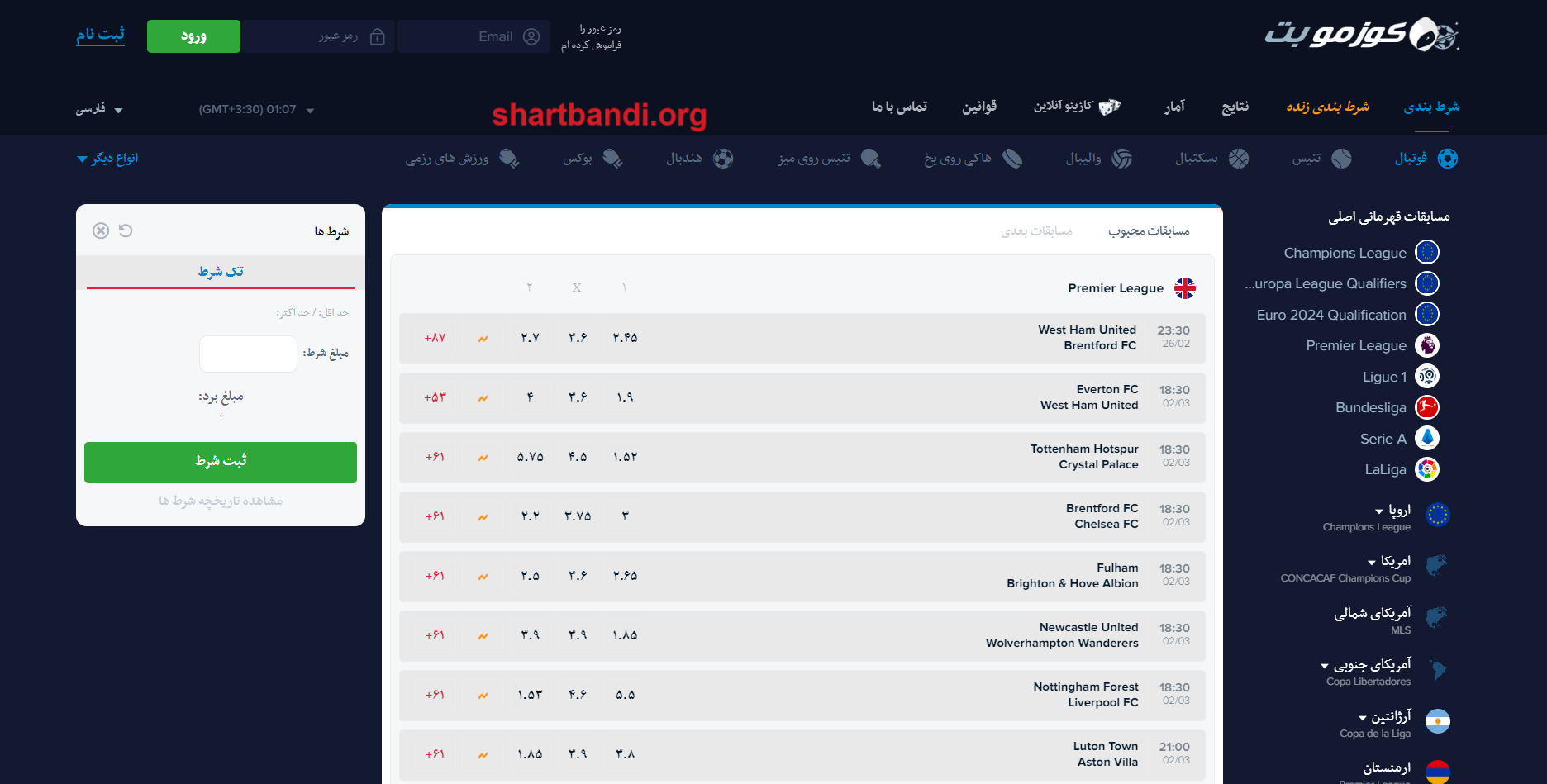The image size is (1547, 784).
Task: Open the آمار statistics menu
Action: click(1175, 107)
